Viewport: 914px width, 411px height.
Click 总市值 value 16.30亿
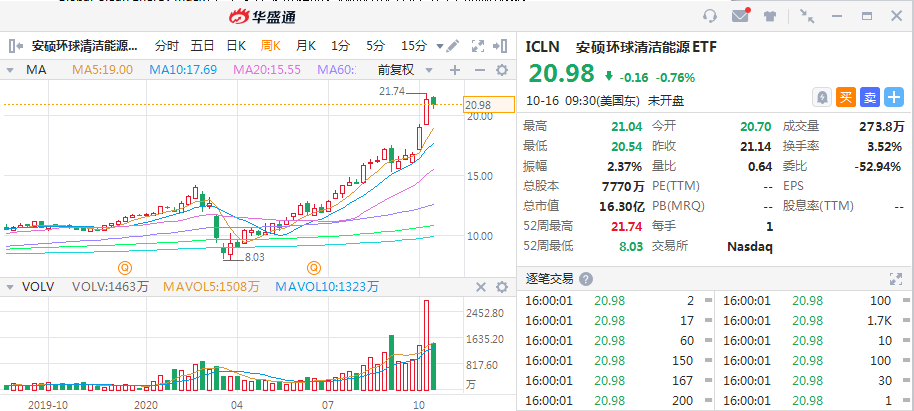click(621, 206)
